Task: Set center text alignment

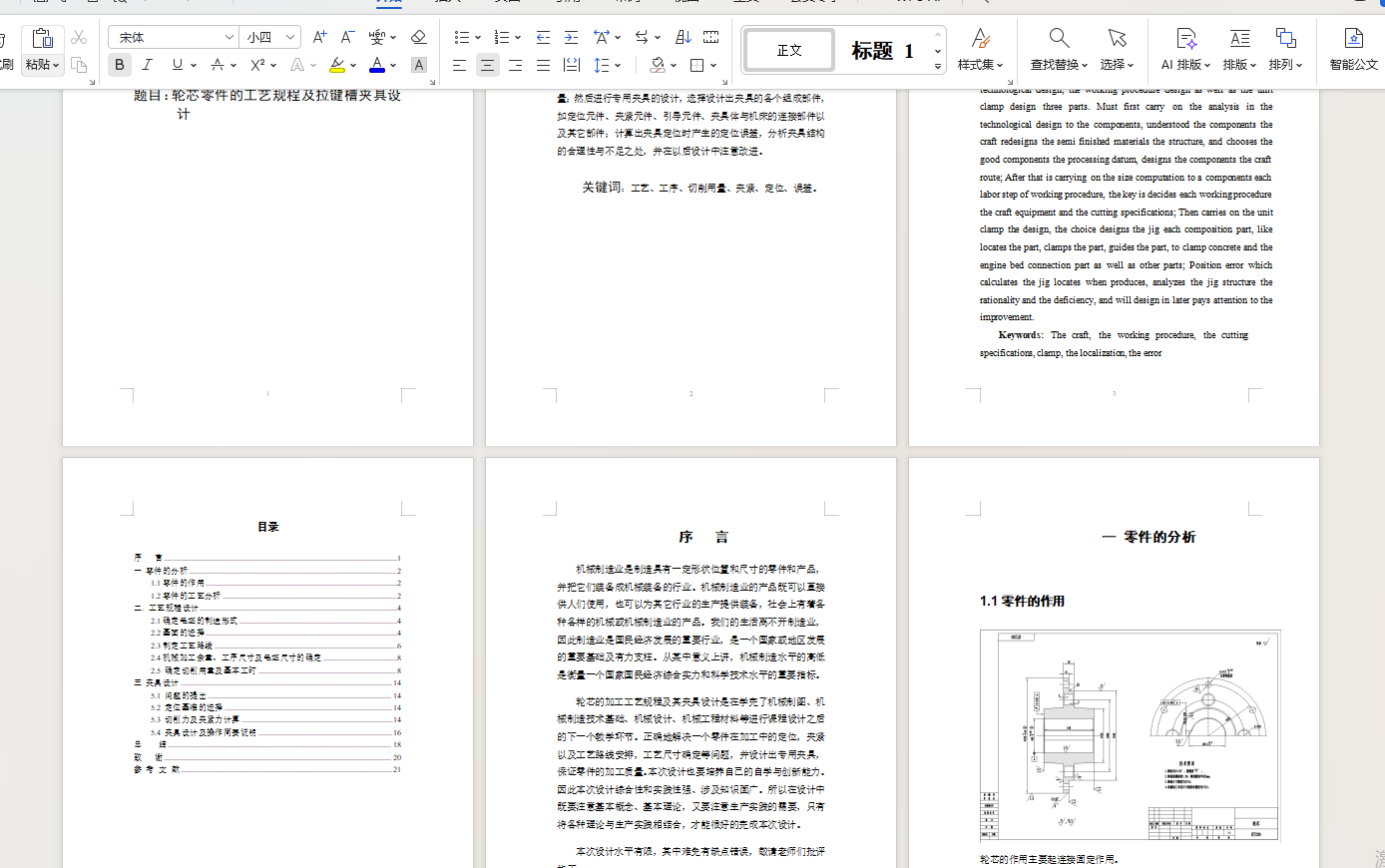Action: pos(487,65)
